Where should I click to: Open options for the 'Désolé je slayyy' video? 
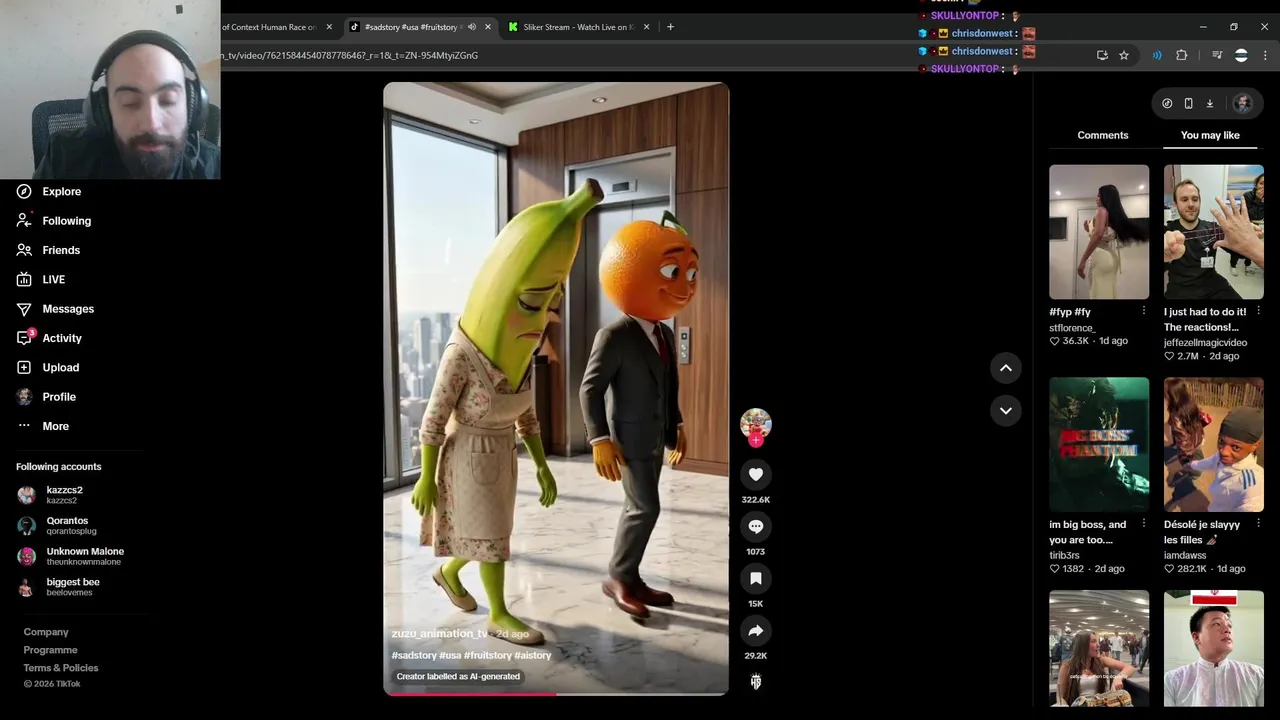pos(1258,524)
